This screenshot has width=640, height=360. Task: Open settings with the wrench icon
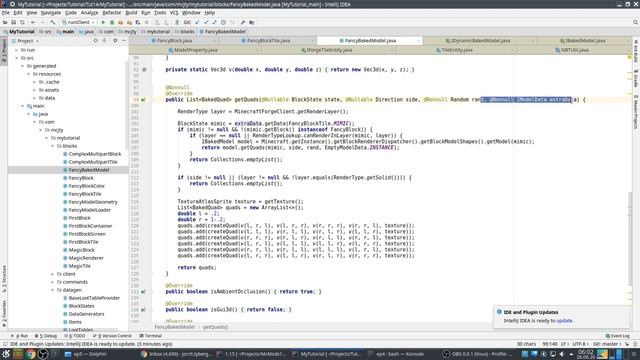[243, 22]
